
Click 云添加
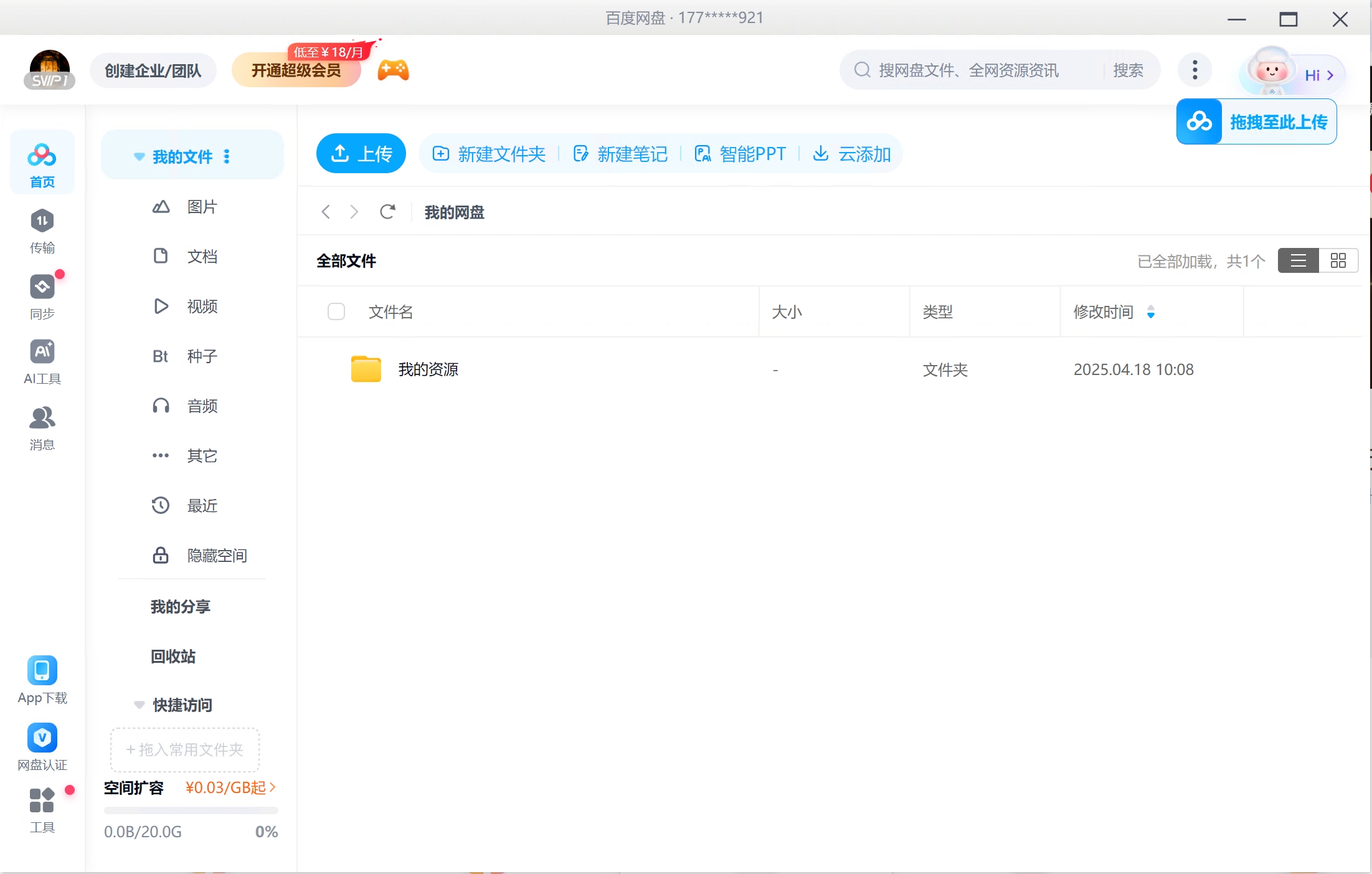(852, 154)
